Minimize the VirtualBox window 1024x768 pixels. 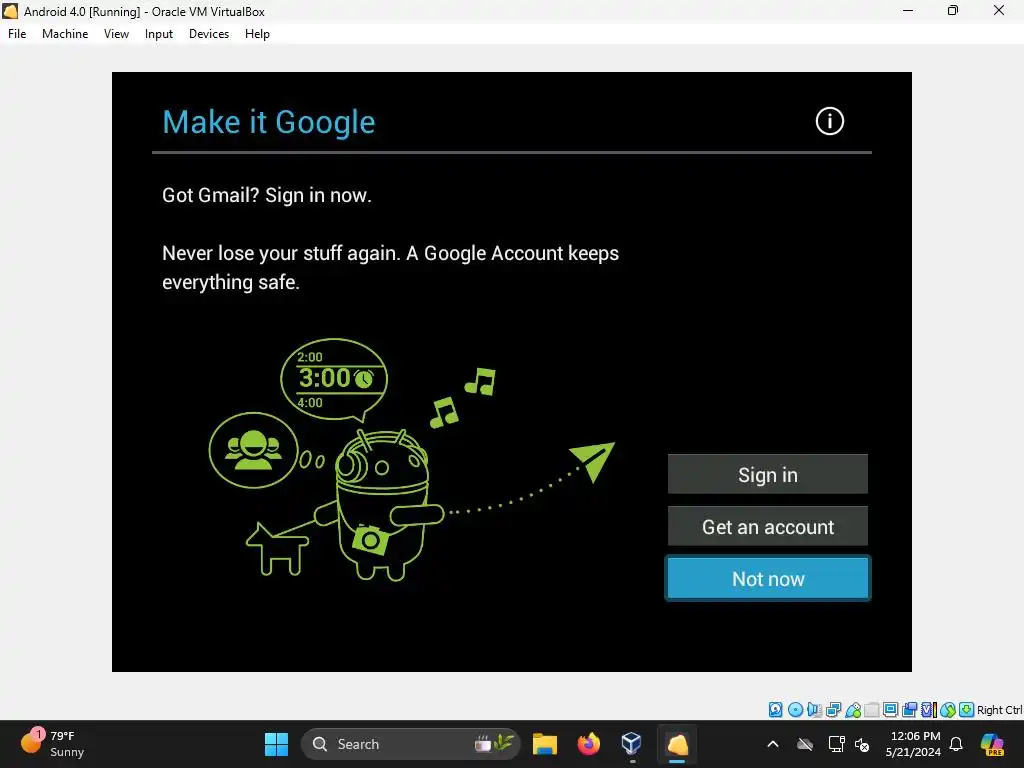tap(908, 10)
